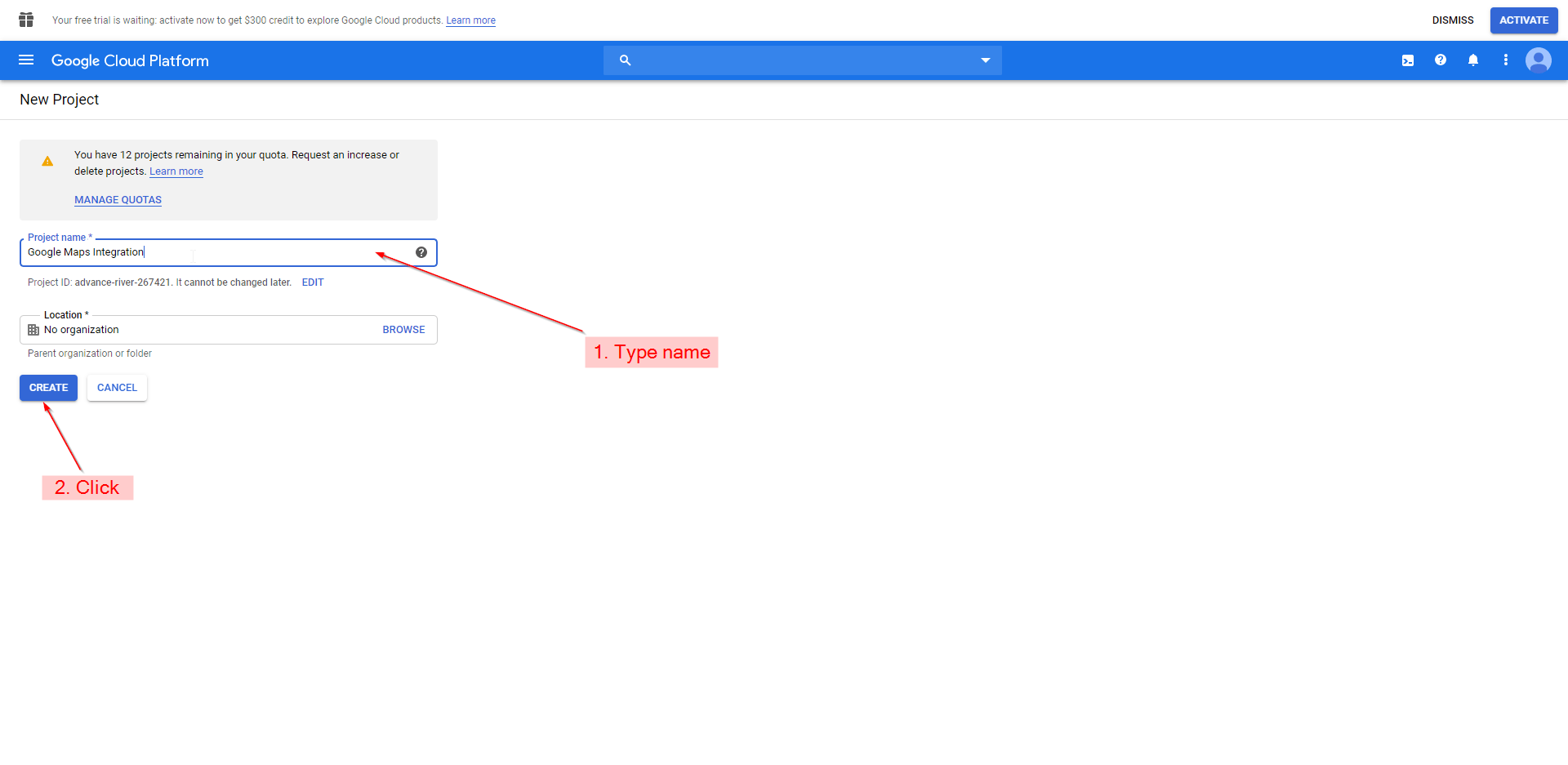Click the search magnifier icon

(x=625, y=60)
